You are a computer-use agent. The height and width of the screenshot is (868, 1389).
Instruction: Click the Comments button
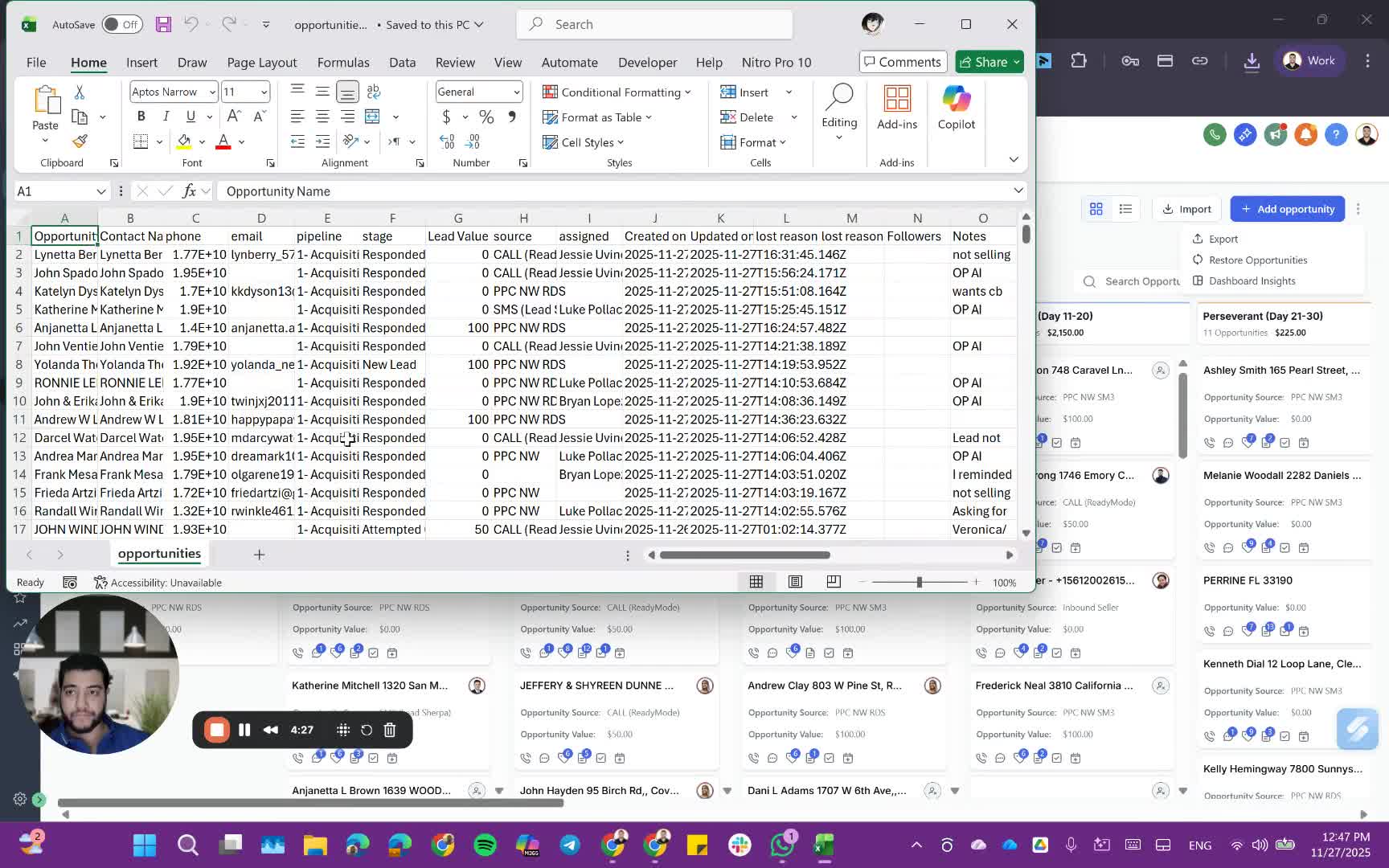point(902,62)
